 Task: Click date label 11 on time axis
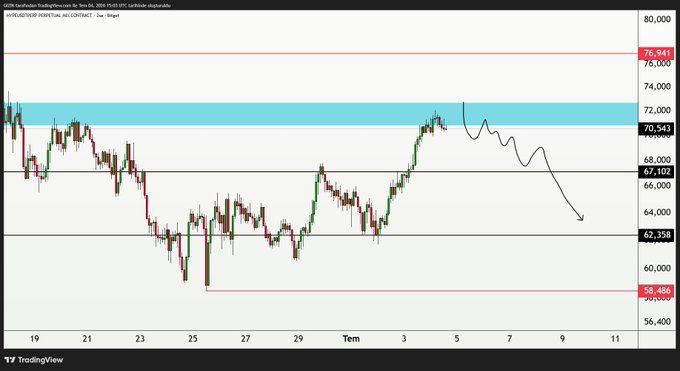tap(615, 339)
